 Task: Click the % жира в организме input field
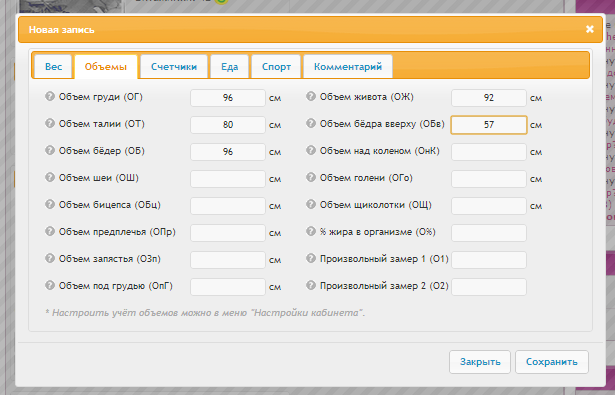pos(489,233)
